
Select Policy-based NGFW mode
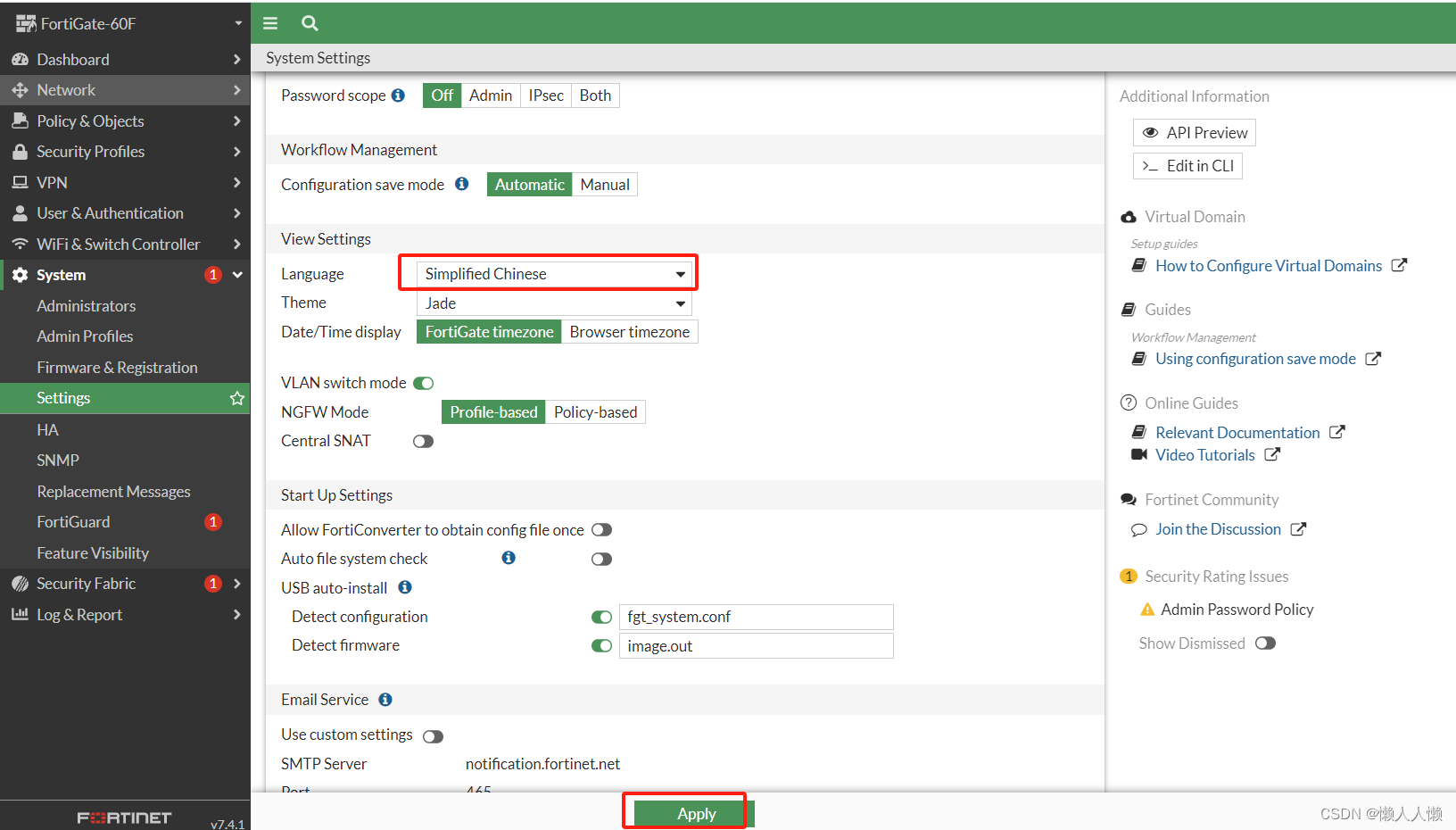595,412
